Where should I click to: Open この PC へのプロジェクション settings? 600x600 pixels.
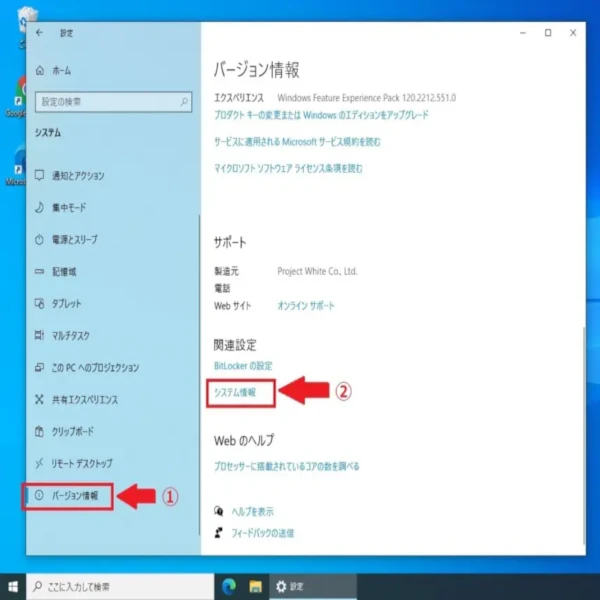pos(95,368)
